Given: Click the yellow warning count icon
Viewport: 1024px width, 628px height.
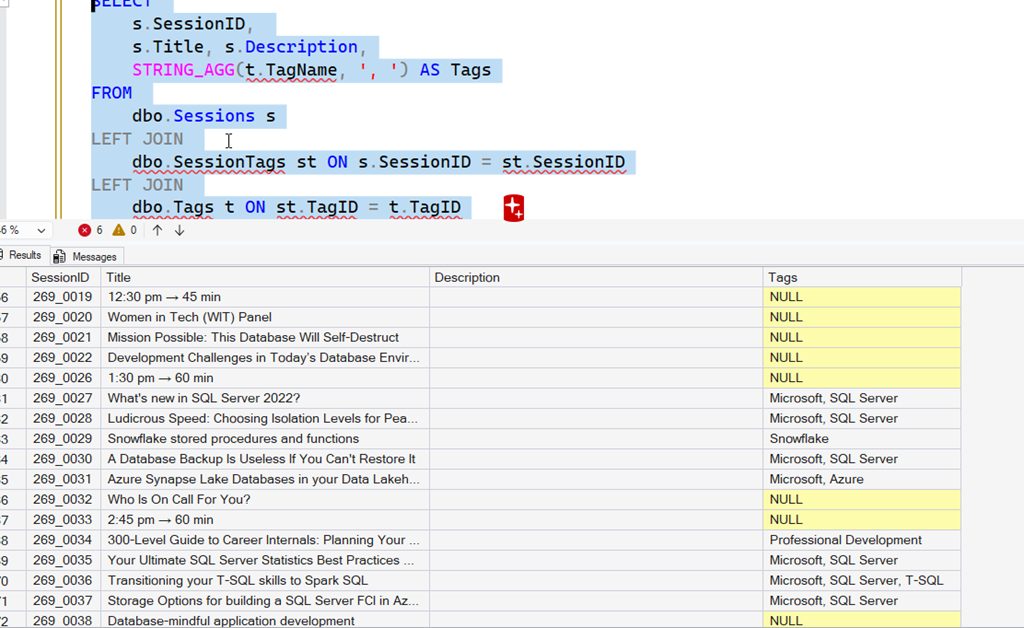Looking at the screenshot, I should click(x=119, y=230).
